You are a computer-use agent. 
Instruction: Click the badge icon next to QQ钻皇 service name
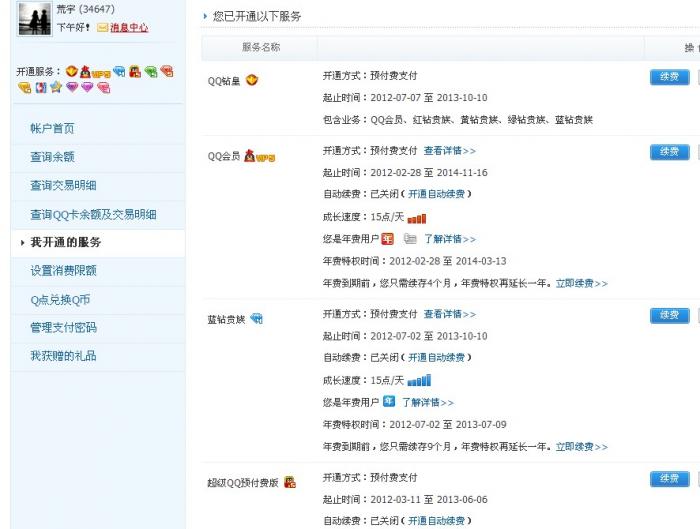(252, 80)
